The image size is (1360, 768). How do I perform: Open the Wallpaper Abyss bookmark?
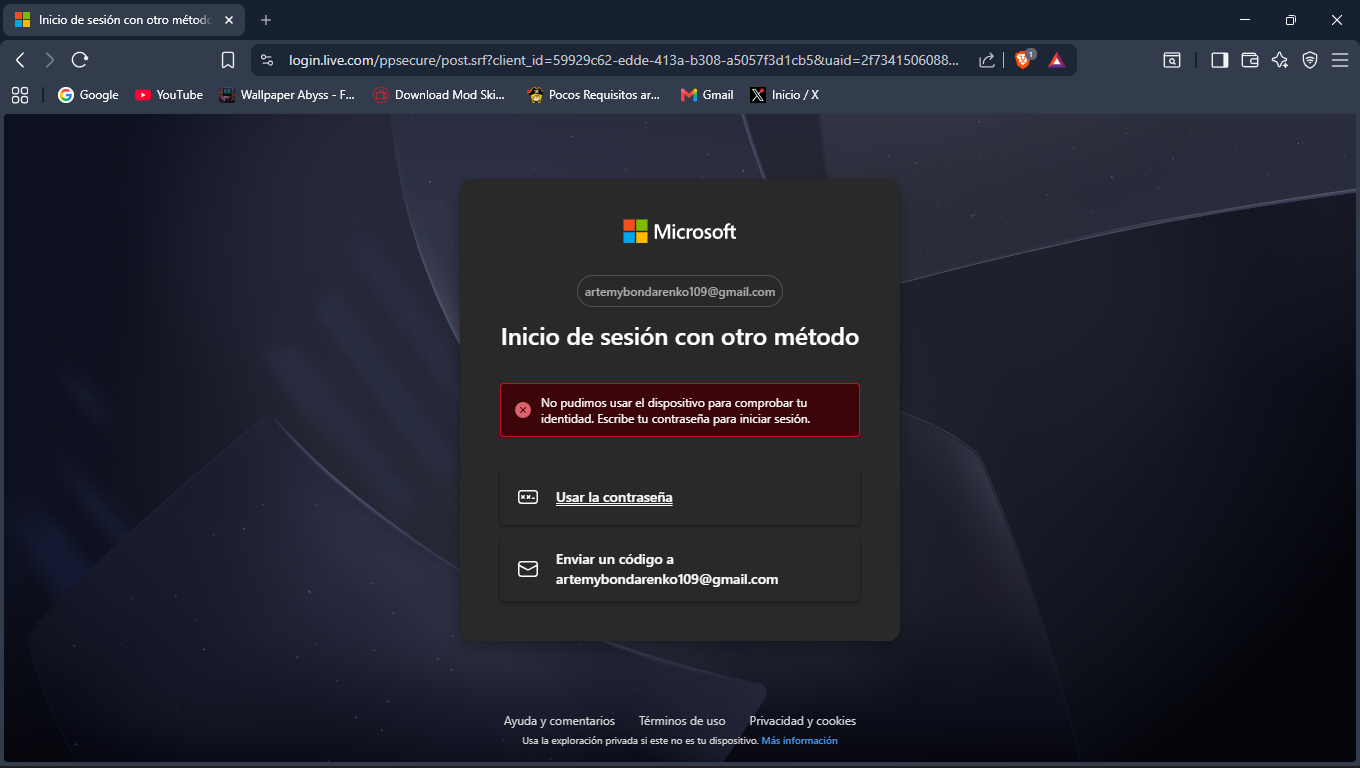click(287, 95)
